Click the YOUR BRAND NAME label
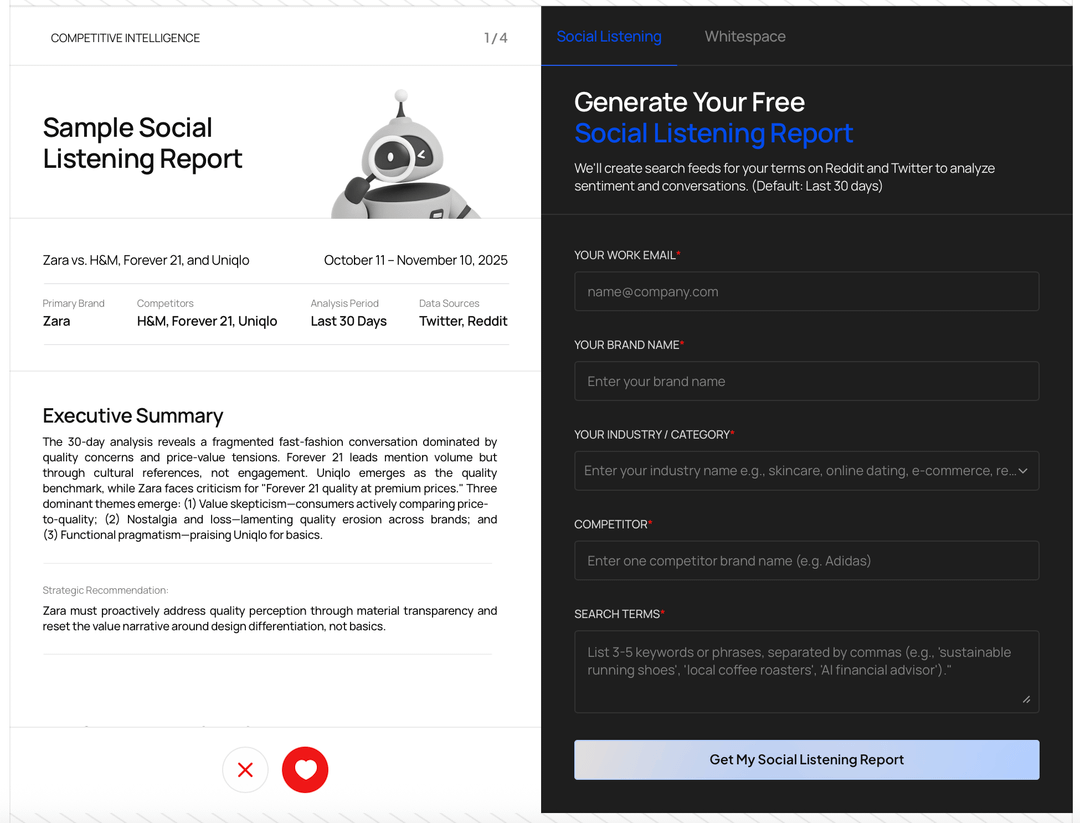 (x=629, y=345)
